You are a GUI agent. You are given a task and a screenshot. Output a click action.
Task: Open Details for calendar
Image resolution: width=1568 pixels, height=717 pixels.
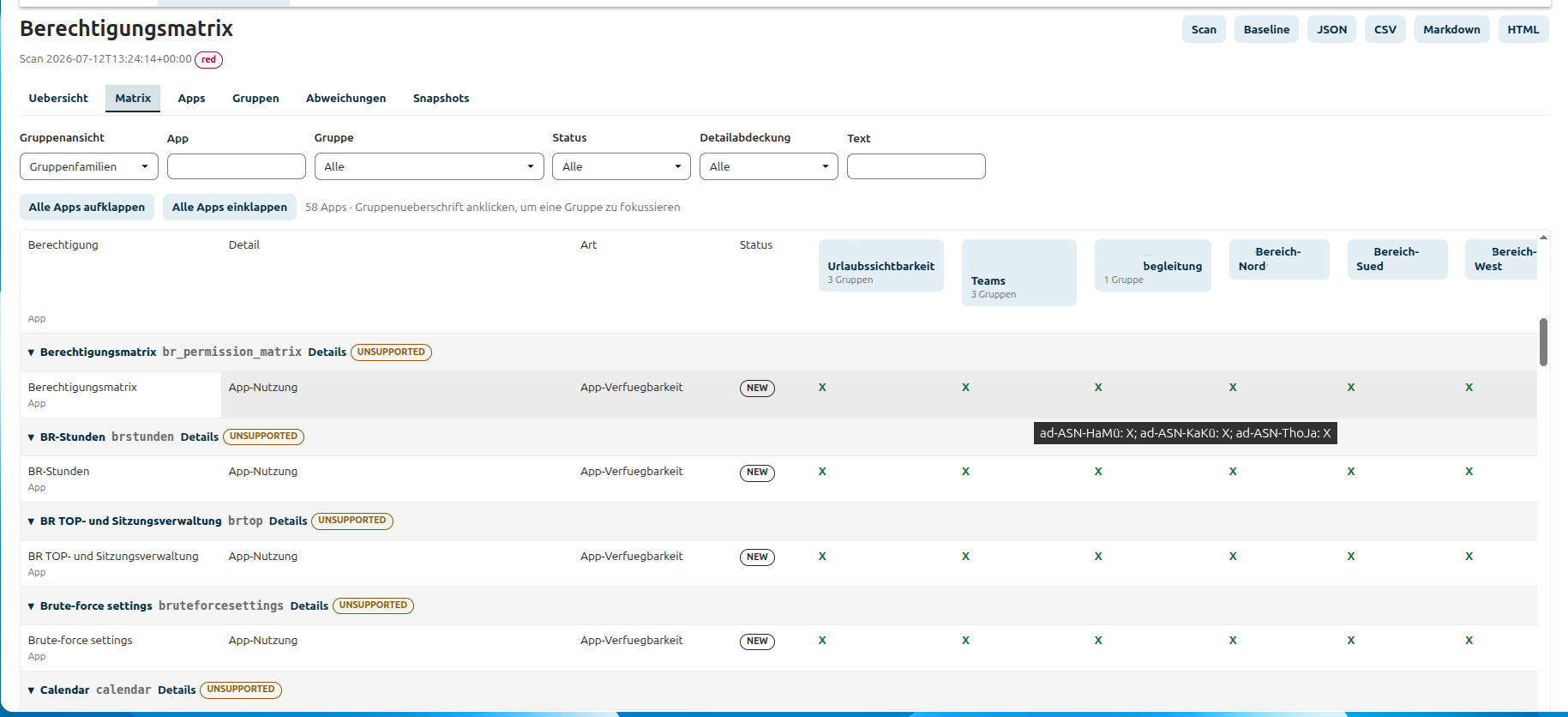(x=177, y=690)
